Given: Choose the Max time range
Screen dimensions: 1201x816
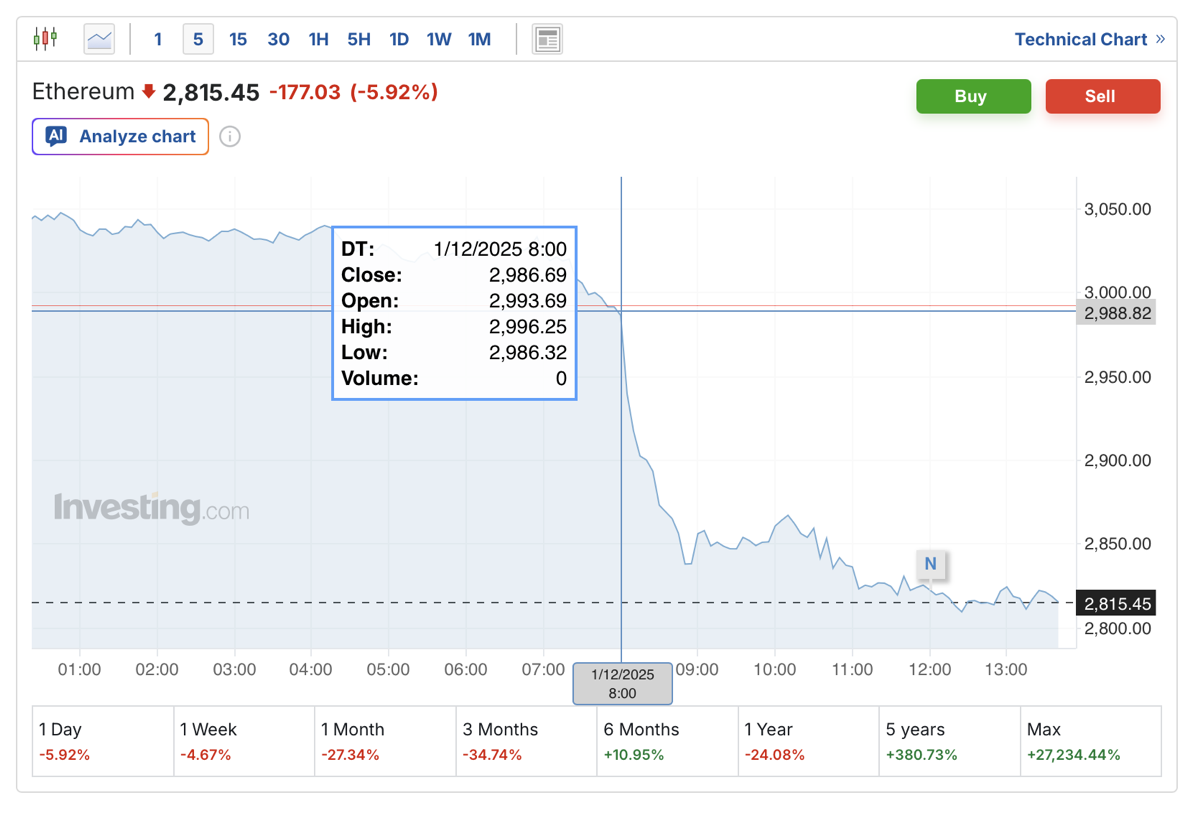Looking at the screenshot, I should point(1091,741).
